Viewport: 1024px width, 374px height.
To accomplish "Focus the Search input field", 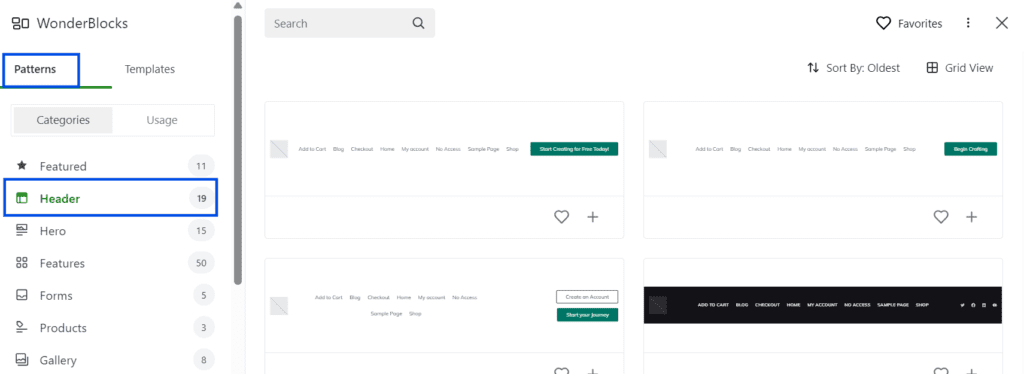I will (349, 23).
